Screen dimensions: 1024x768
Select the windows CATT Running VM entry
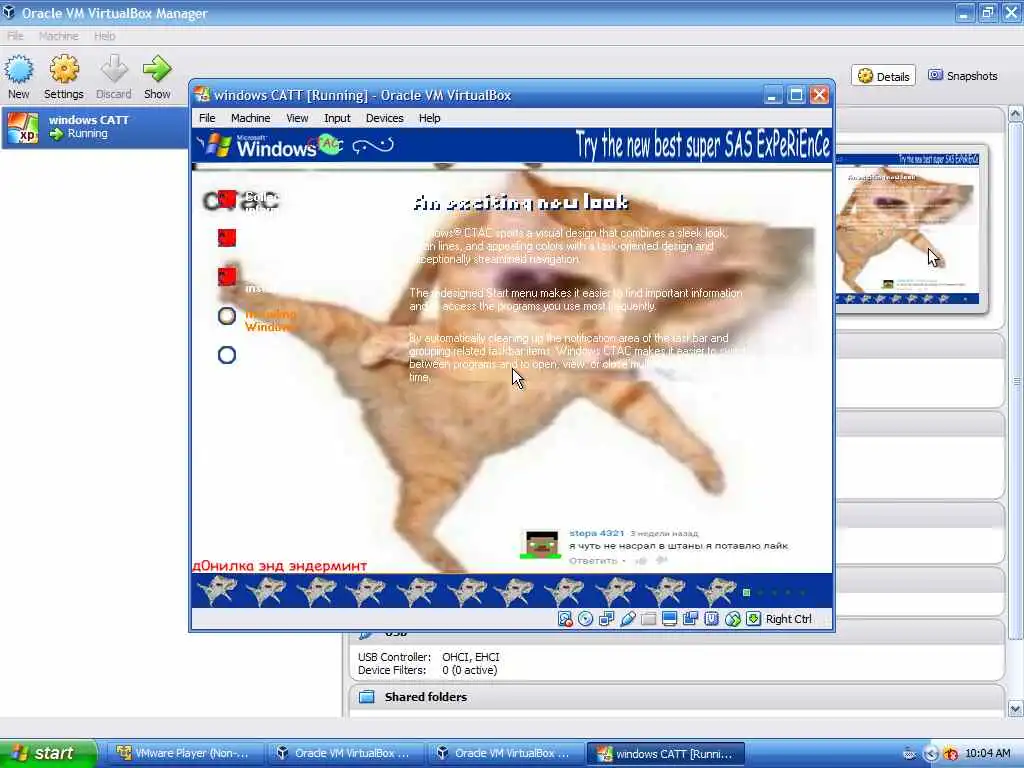click(95, 127)
